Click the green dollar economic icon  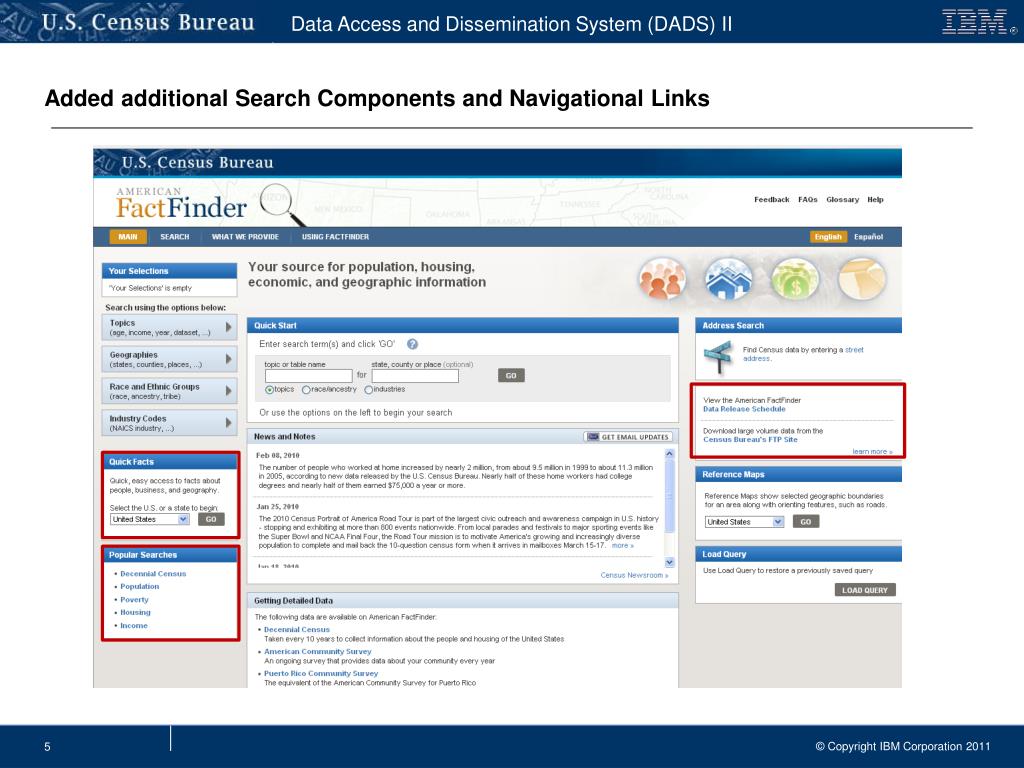(x=795, y=279)
